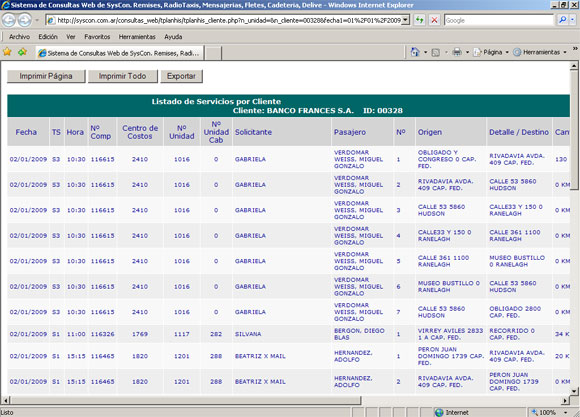Open the Favoritos menu
Screen dimensions: 580x417
tap(97, 37)
